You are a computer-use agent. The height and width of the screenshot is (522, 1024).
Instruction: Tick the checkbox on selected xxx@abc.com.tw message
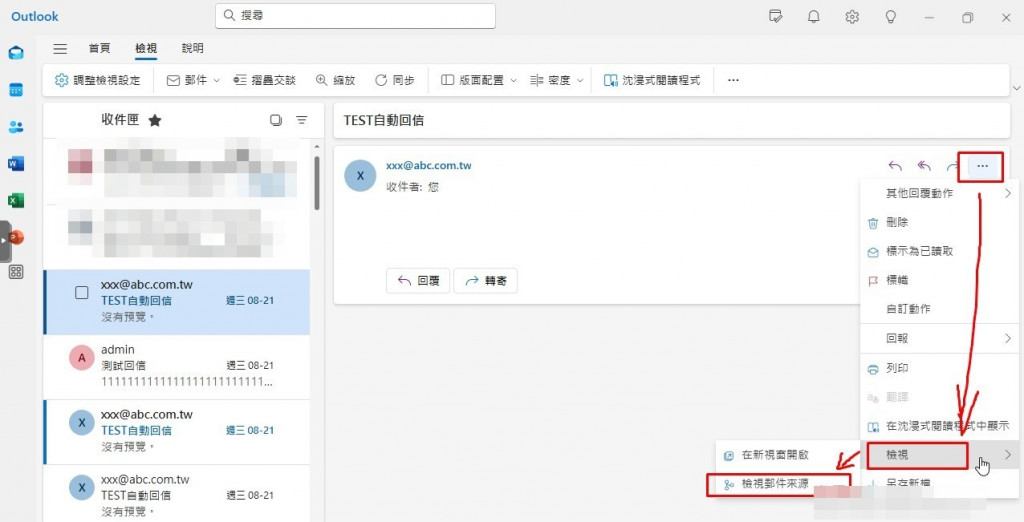[x=82, y=293]
